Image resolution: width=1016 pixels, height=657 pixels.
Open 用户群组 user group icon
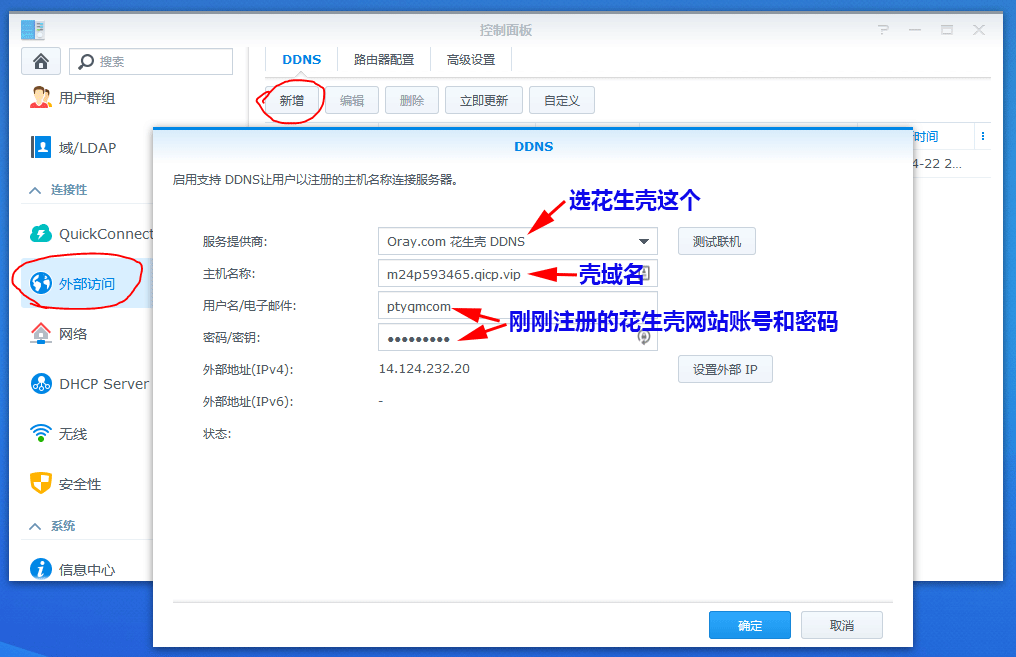[41, 98]
